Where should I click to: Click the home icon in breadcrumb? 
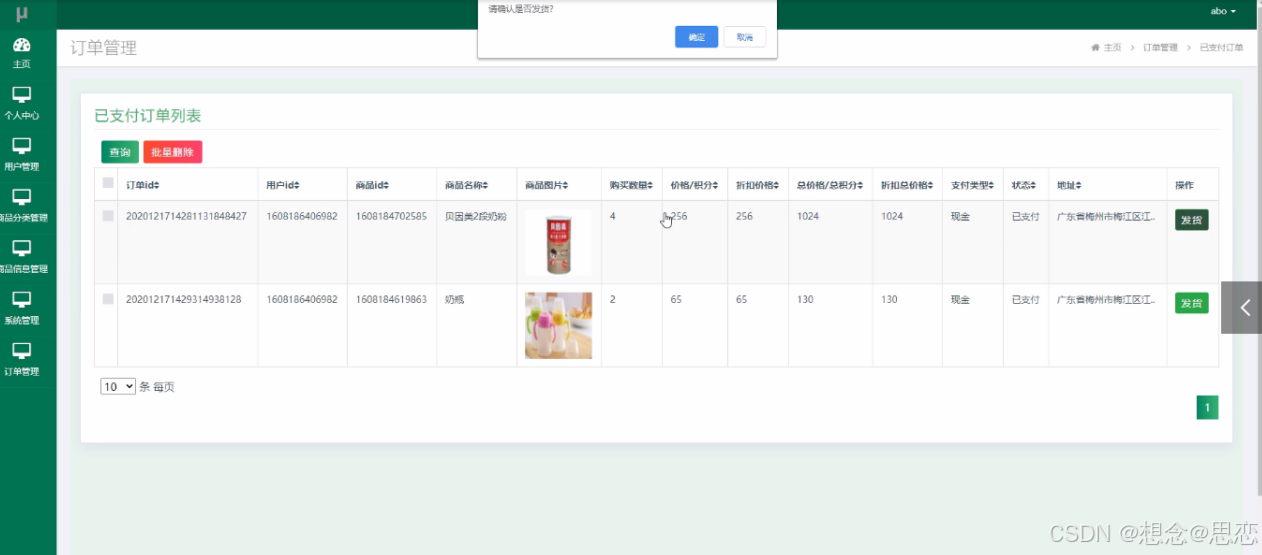[x=1095, y=48]
